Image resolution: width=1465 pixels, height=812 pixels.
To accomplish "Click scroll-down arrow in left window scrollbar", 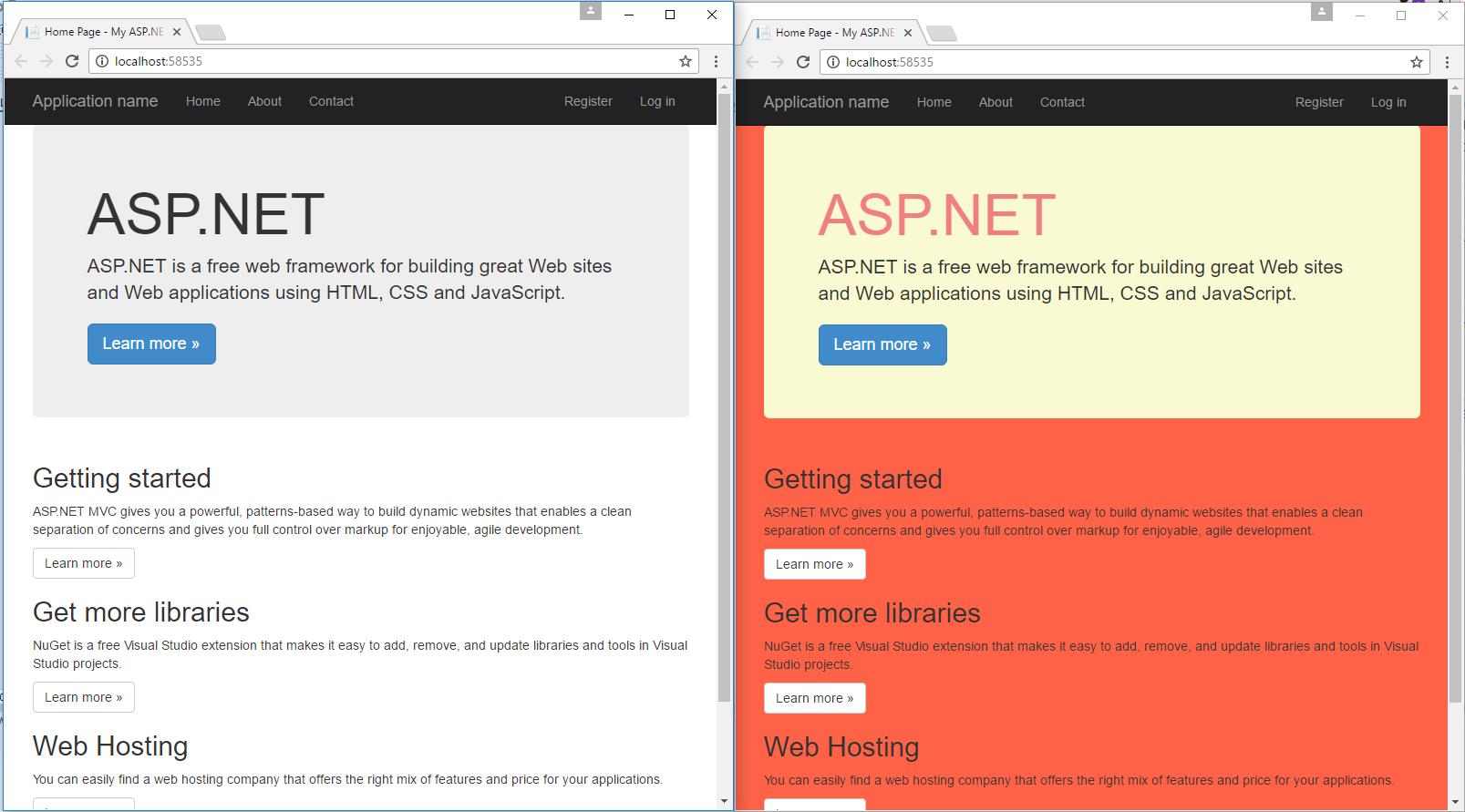I will 725,802.
